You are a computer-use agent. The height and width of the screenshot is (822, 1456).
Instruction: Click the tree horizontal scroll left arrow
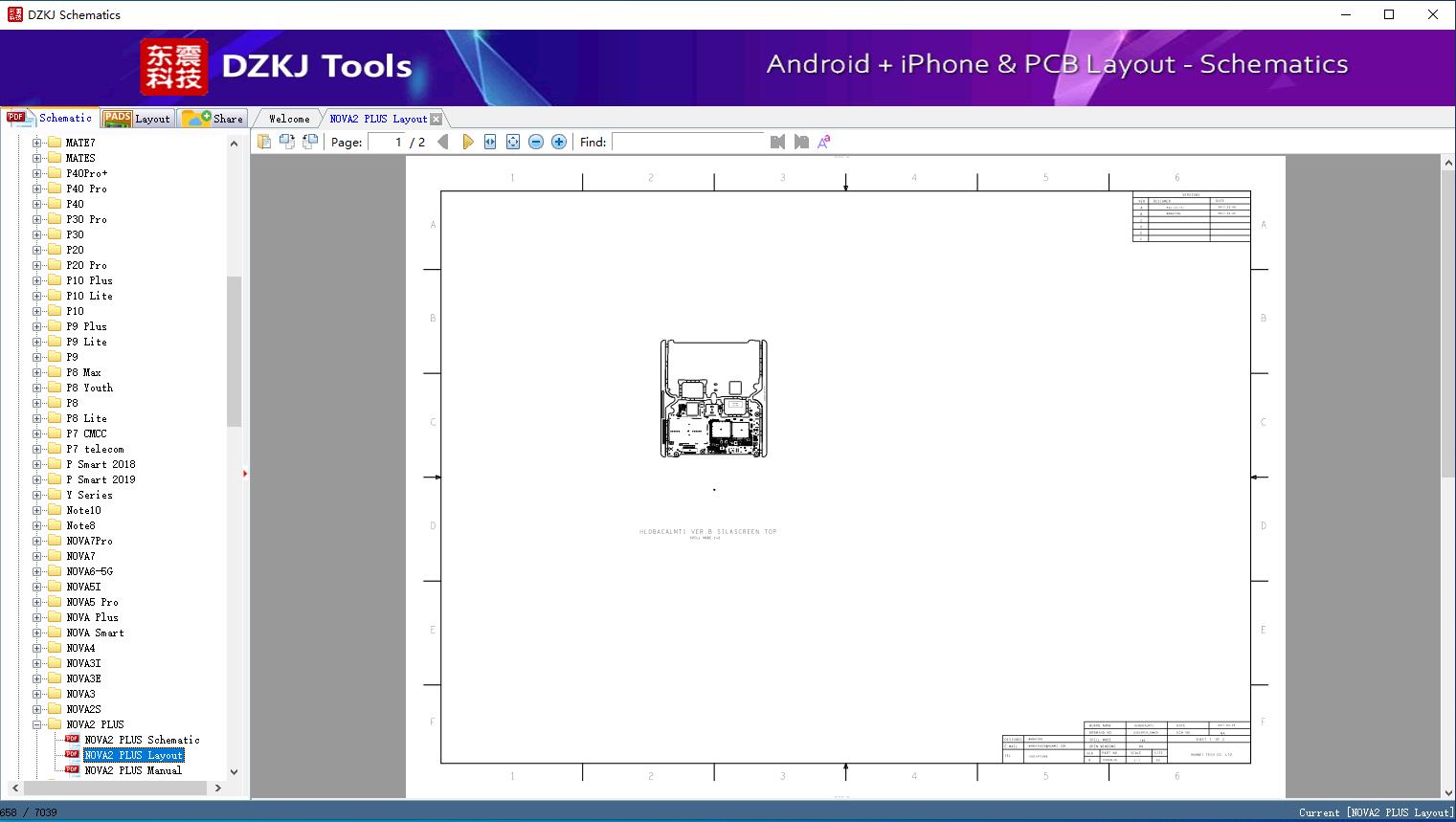click(x=14, y=788)
